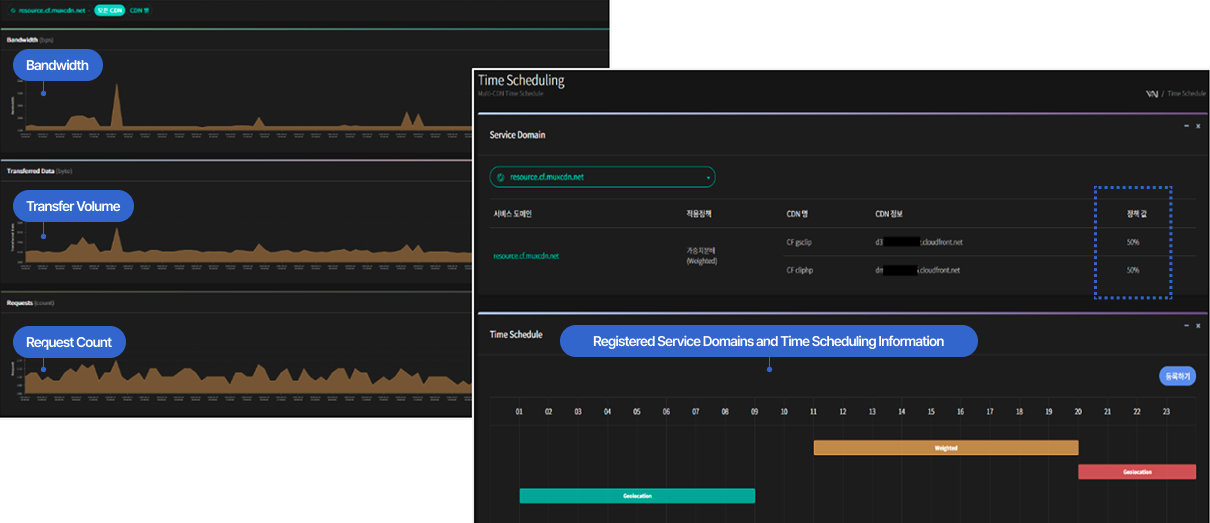Click the Time-Schedule breadcrumb link
1210x523 pixels.
pos(1186,93)
